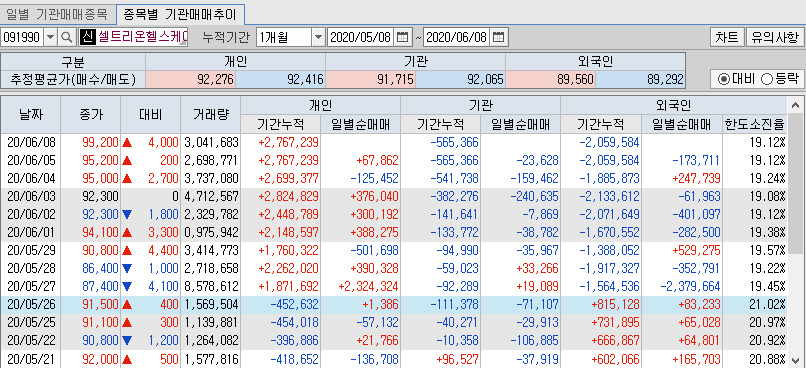Click the 20/05/29 date cell
The width and height of the screenshot is (806, 368).
pyautogui.click(x=31, y=250)
